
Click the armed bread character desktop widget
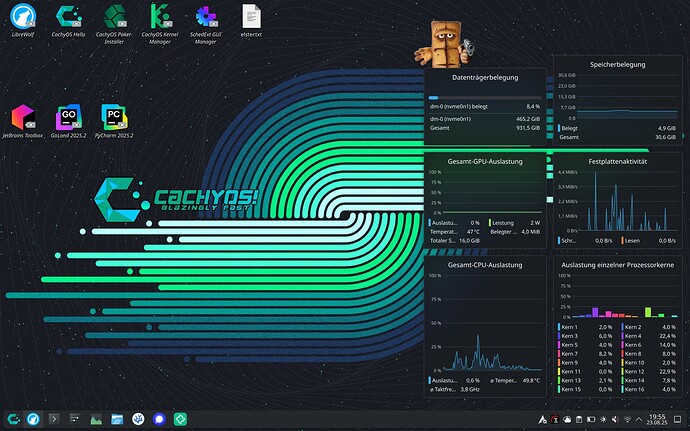pyautogui.click(x=444, y=45)
